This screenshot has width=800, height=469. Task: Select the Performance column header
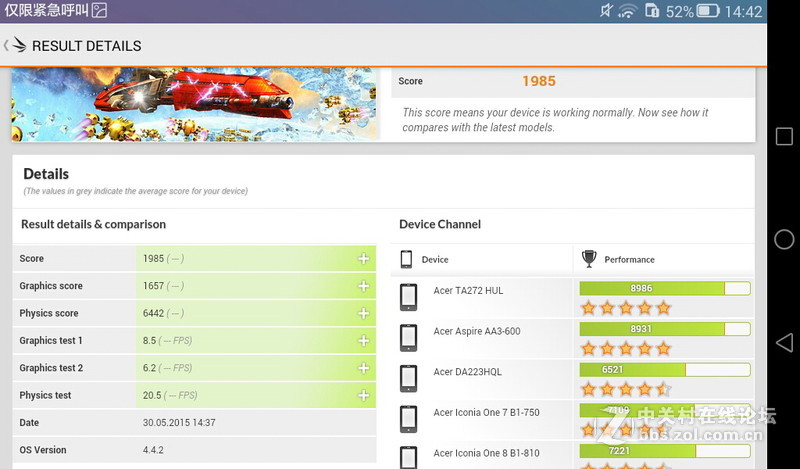tap(629, 259)
